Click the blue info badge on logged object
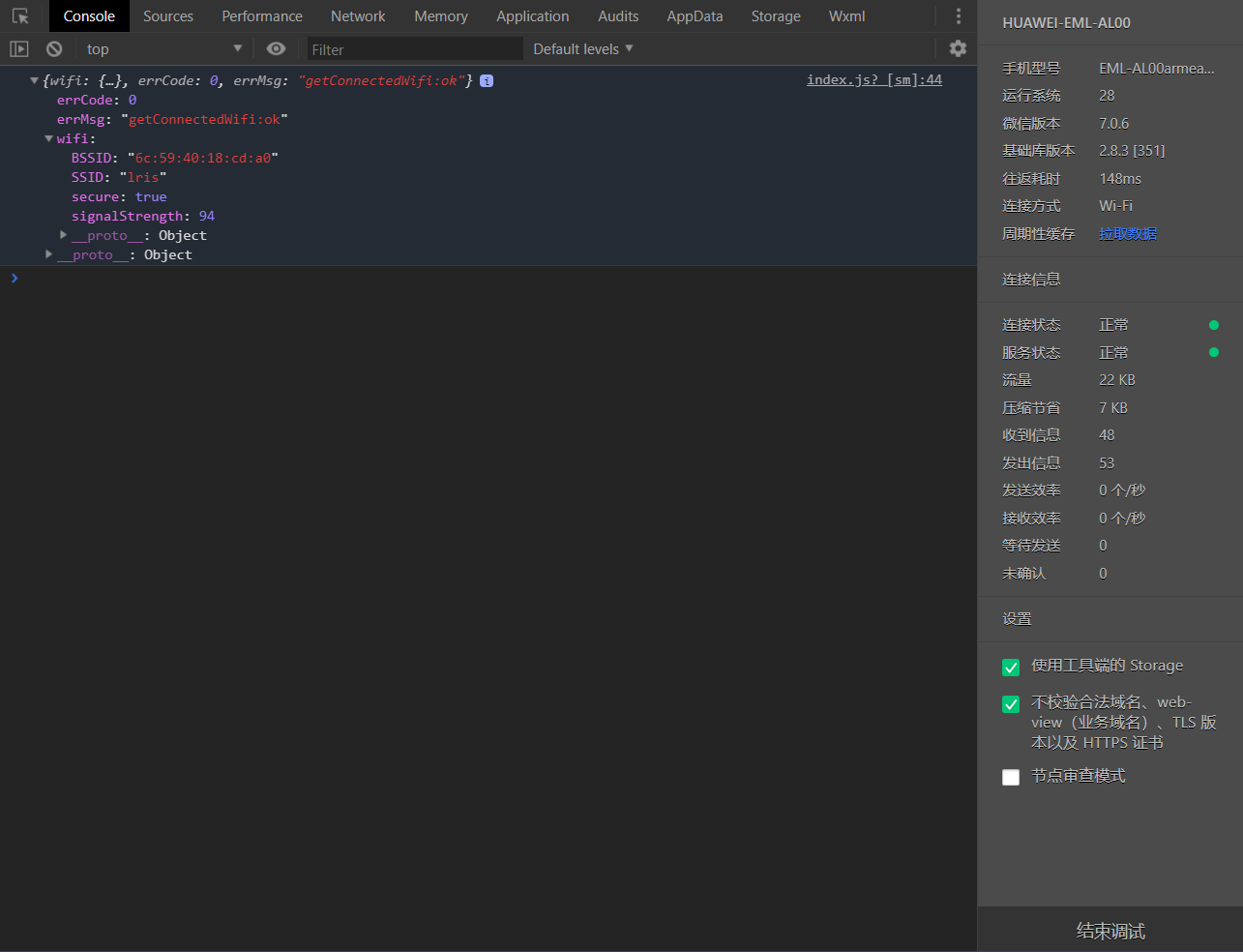 coord(487,81)
